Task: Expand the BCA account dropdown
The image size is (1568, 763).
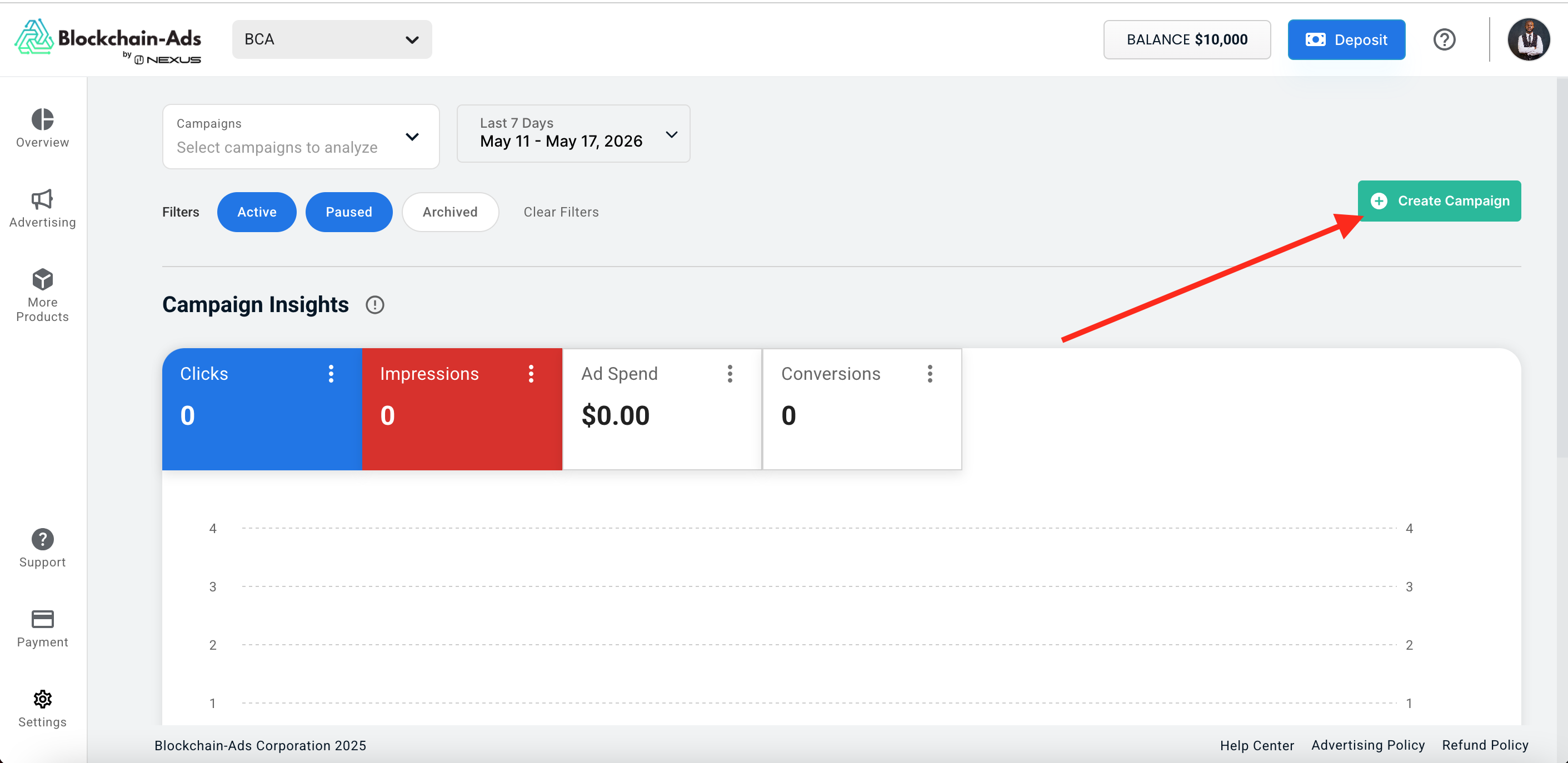Action: [332, 39]
